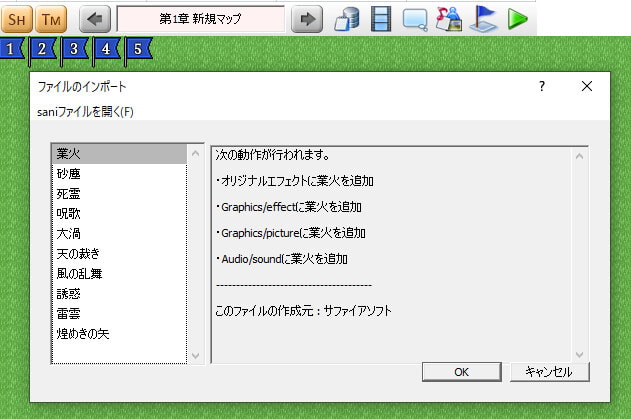Select flag tab 2
Screen dimensions: 631x419
coord(43,49)
